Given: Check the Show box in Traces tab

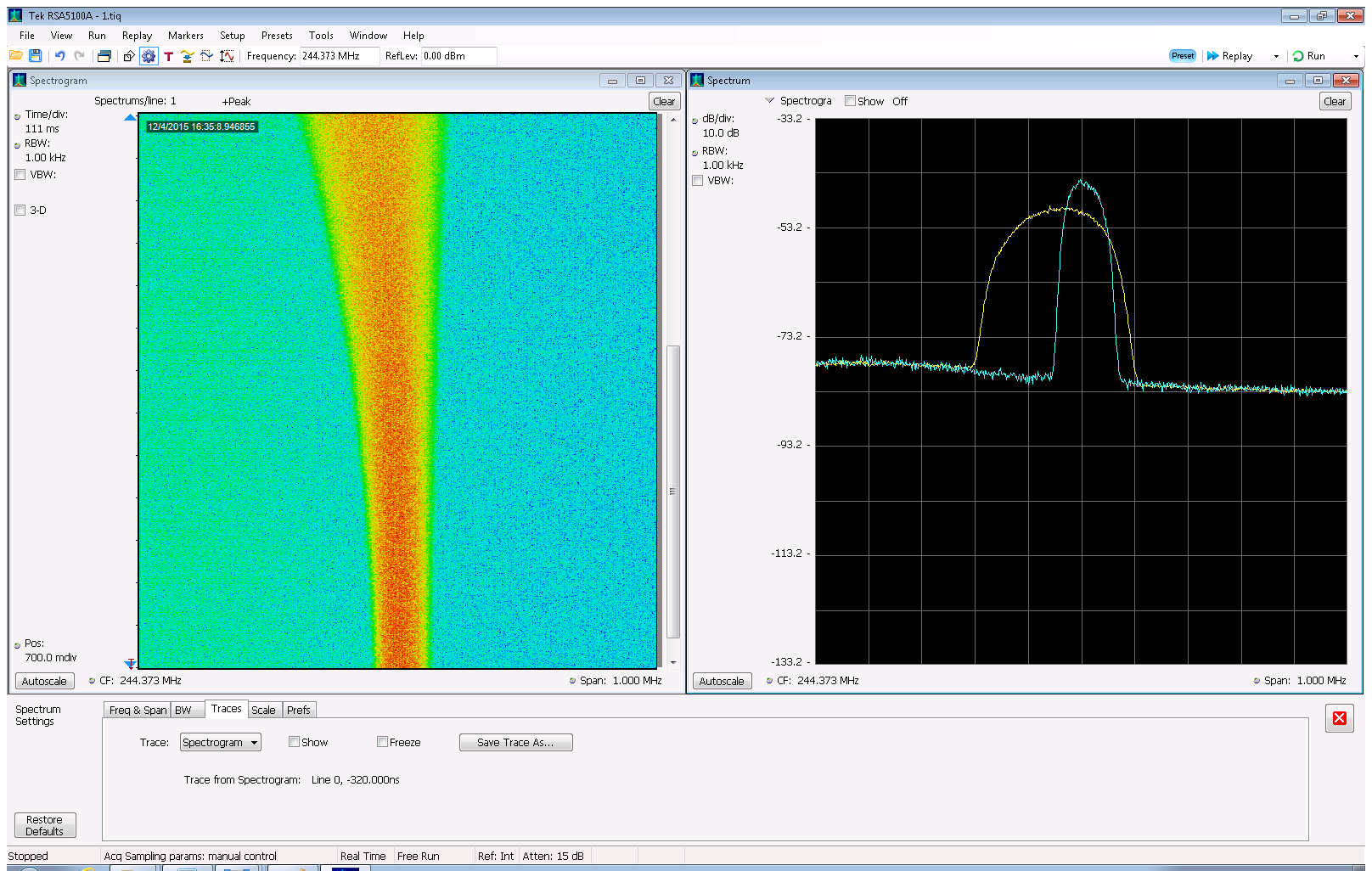Looking at the screenshot, I should click(294, 742).
